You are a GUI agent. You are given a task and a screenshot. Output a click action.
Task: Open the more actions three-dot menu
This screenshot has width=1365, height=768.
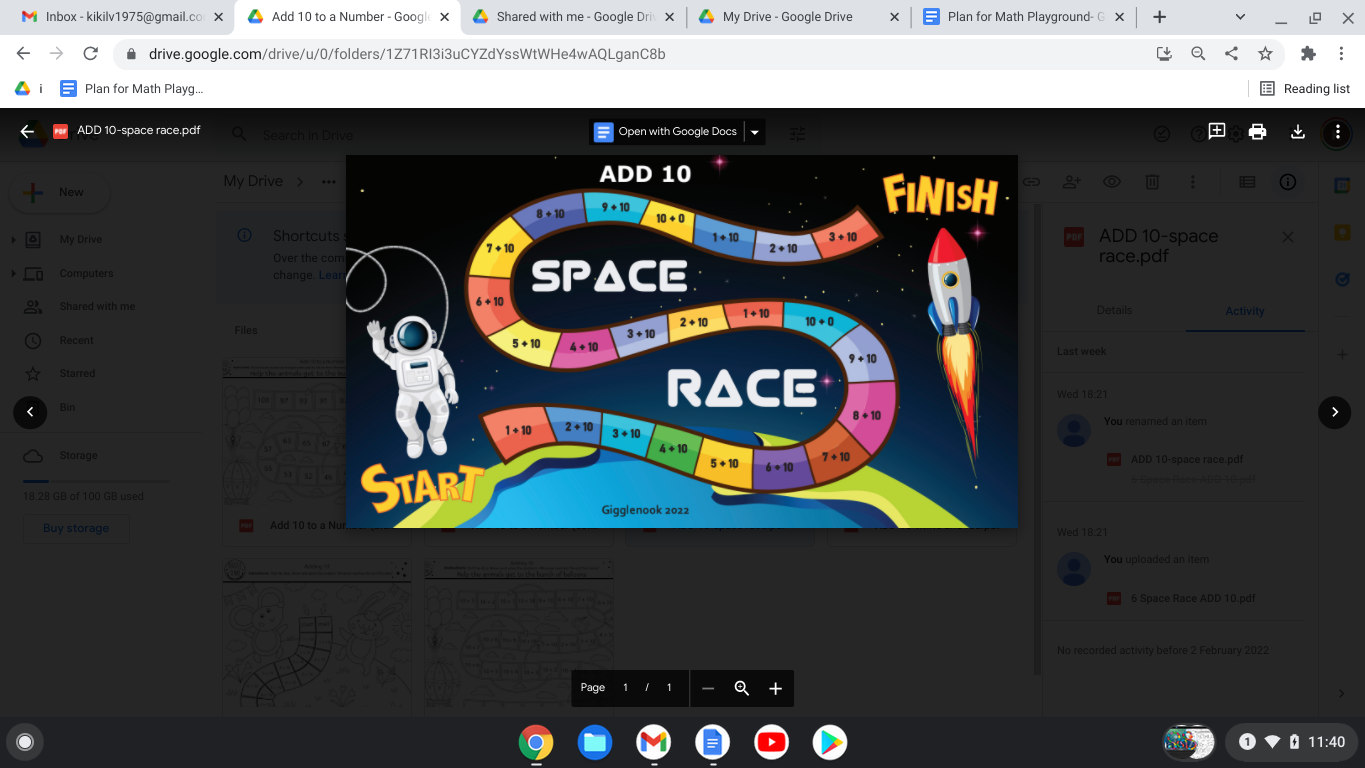coord(1337,131)
